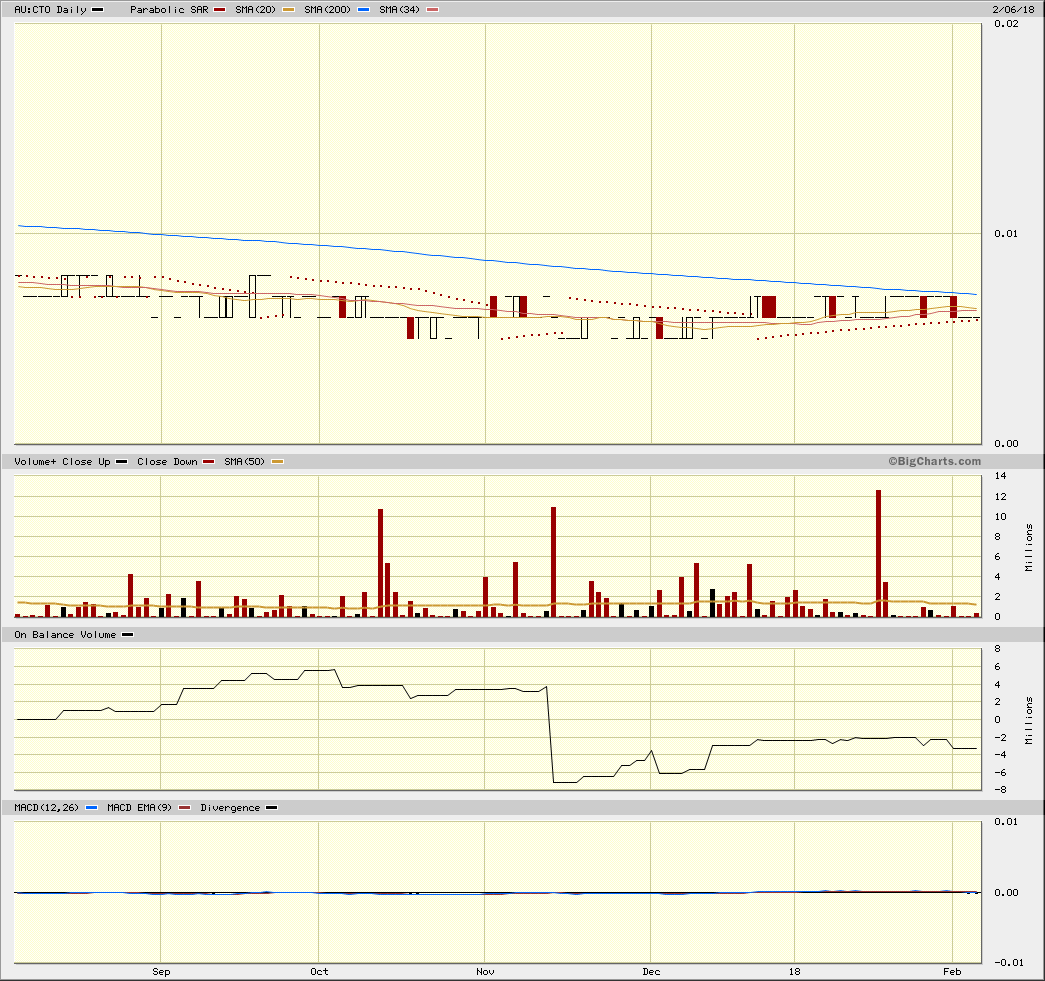Image resolution: width=1045 pixels, height=981 pixels.
Task: Click the SMA(20) legend label
Action: (255, 9)
